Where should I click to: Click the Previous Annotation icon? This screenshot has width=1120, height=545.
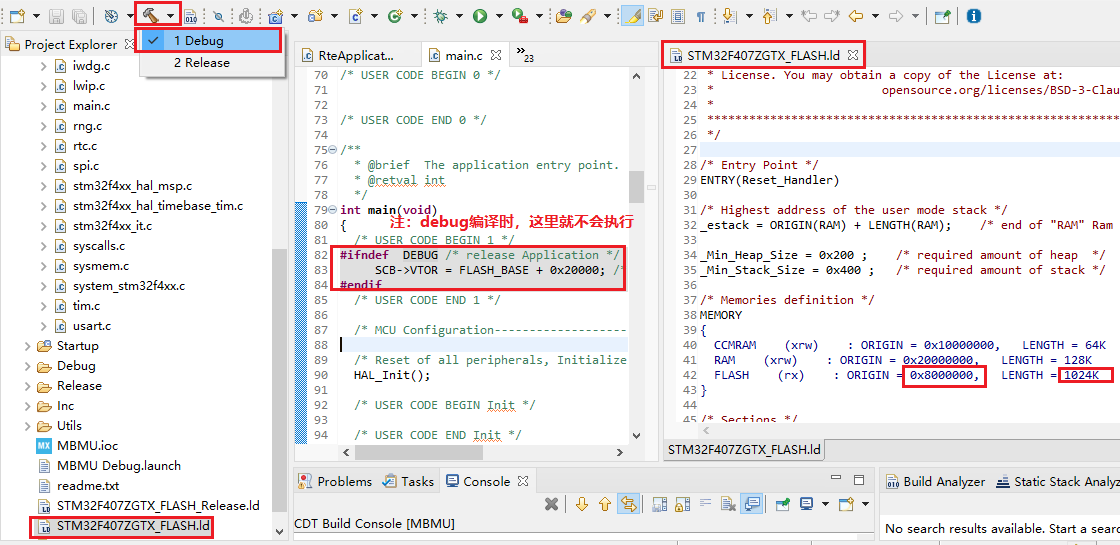[769, 16]
